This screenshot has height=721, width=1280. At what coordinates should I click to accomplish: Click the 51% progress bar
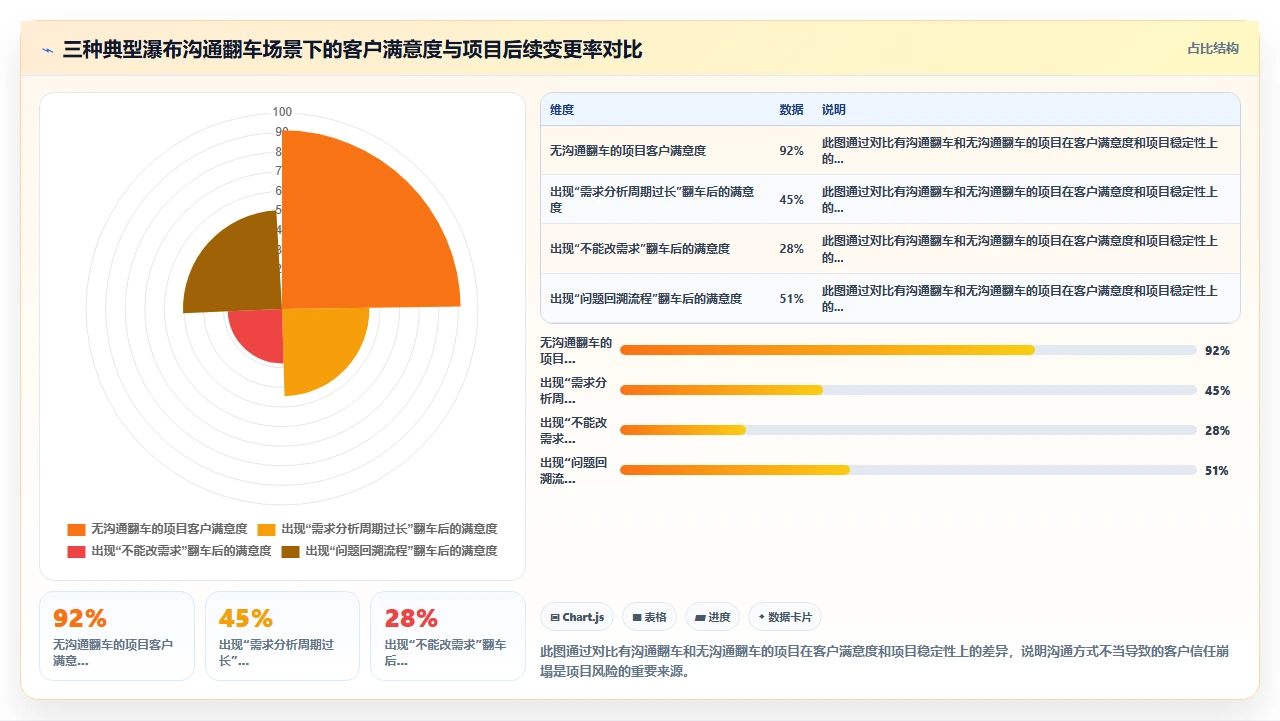pyautogui.click(x=908, y=470)
